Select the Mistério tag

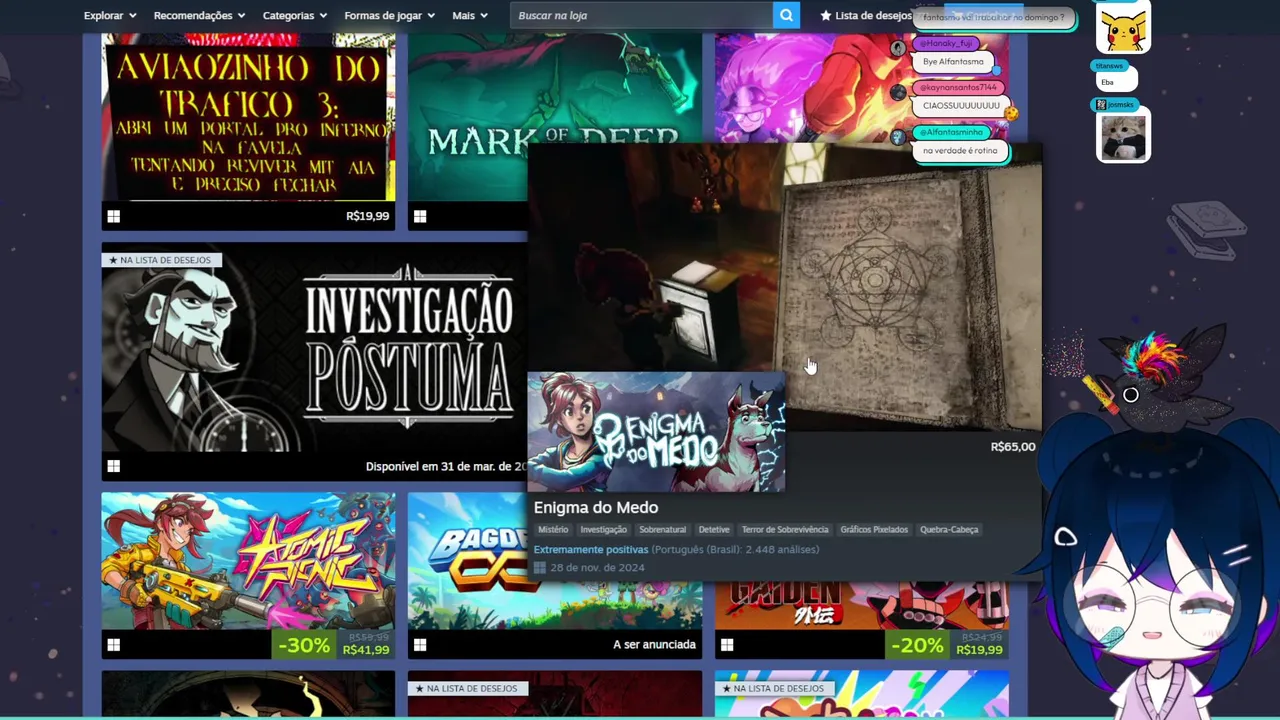553,530
